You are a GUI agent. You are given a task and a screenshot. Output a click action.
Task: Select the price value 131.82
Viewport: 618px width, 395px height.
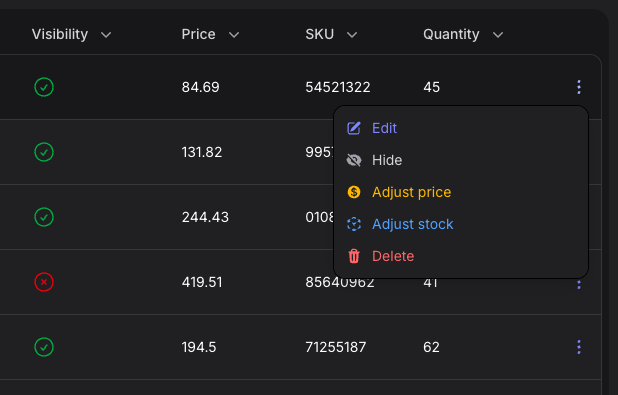[x=202, y=152]
